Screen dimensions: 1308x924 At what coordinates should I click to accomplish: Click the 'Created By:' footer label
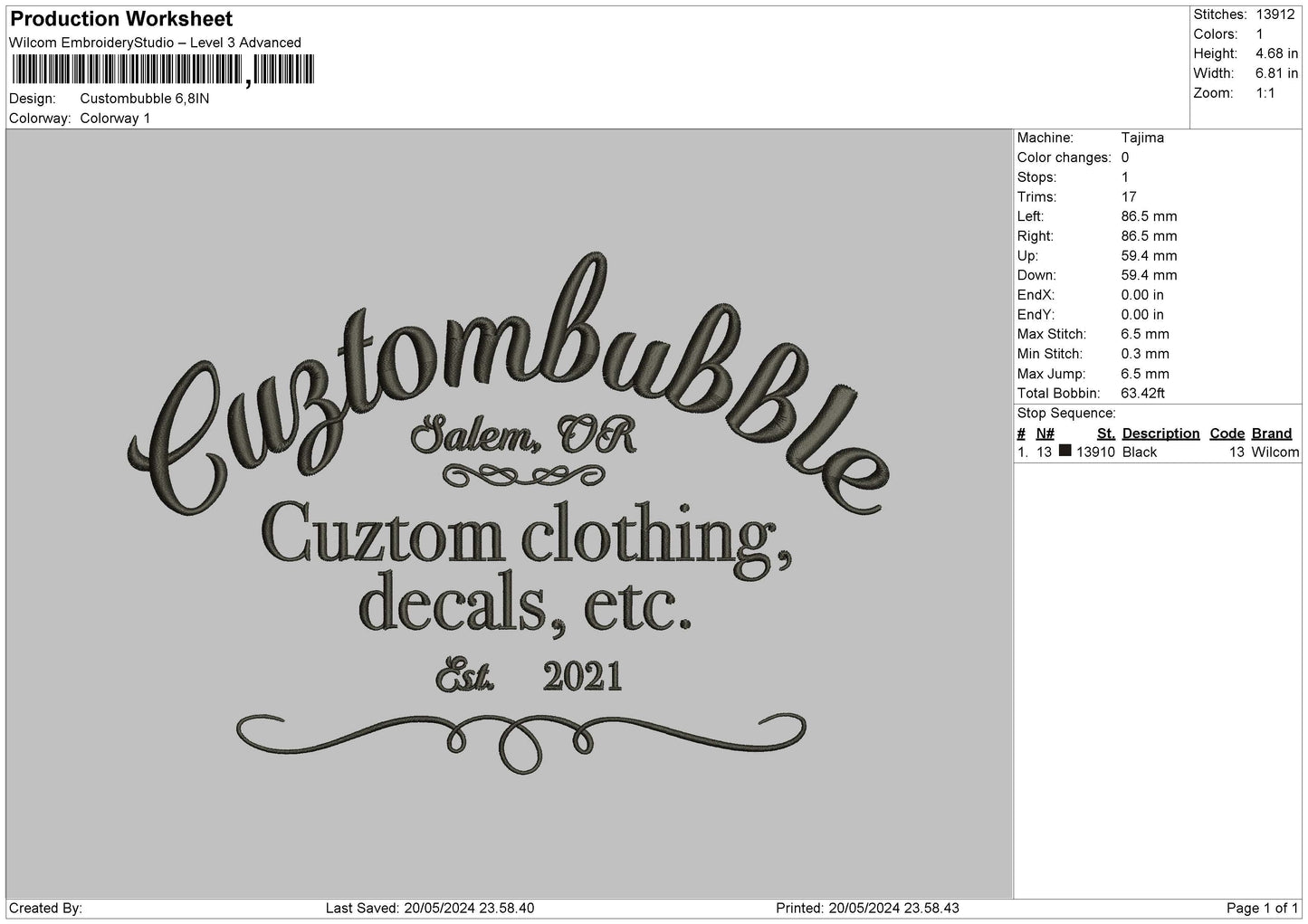(x=45, y=909)
